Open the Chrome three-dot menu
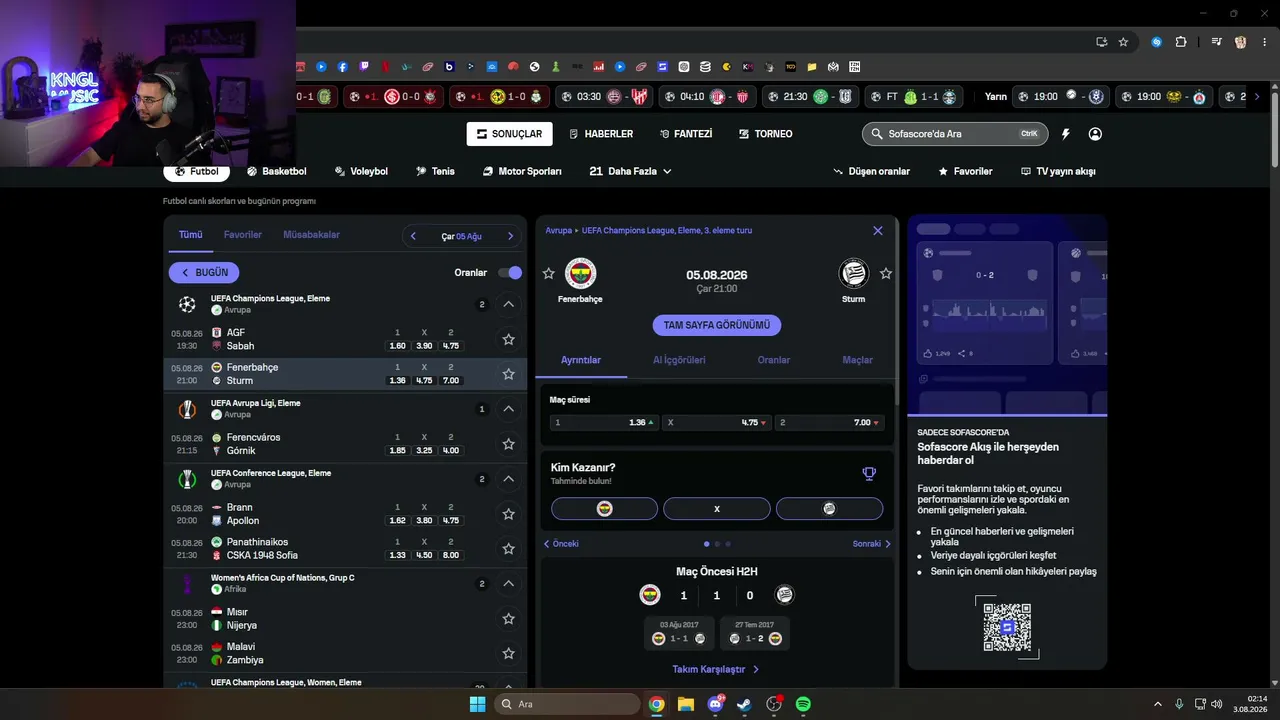1280x720 pixels. 1263,42
